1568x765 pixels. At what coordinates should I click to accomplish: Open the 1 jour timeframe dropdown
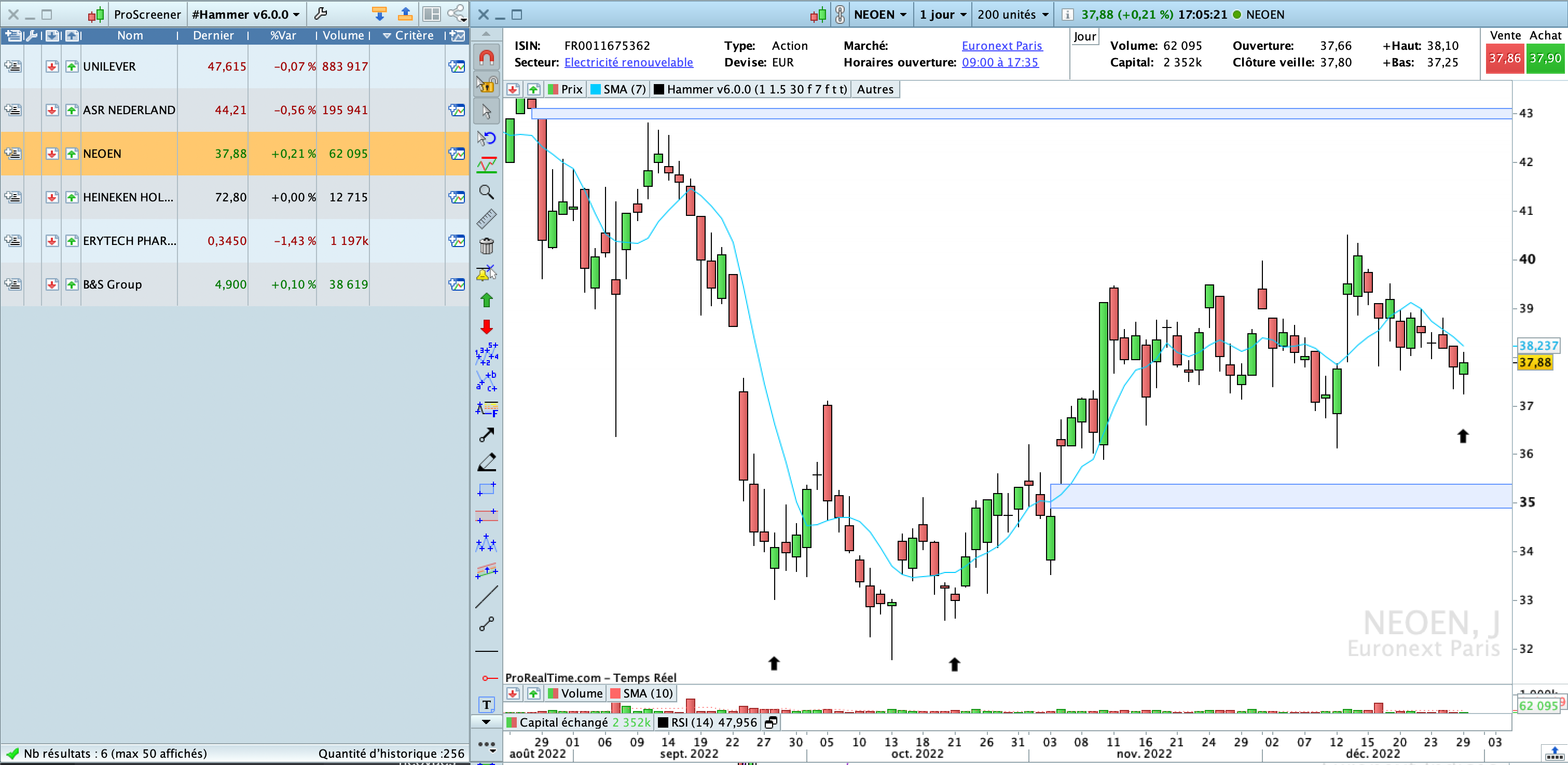943,14
